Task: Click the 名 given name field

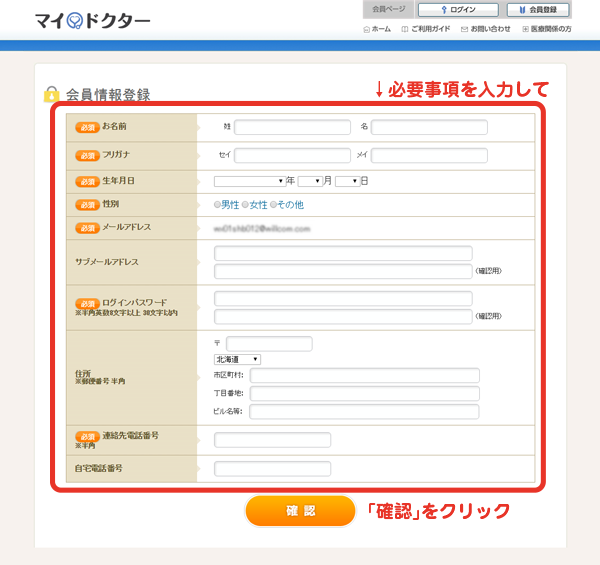Action: [x=429, y=127]
